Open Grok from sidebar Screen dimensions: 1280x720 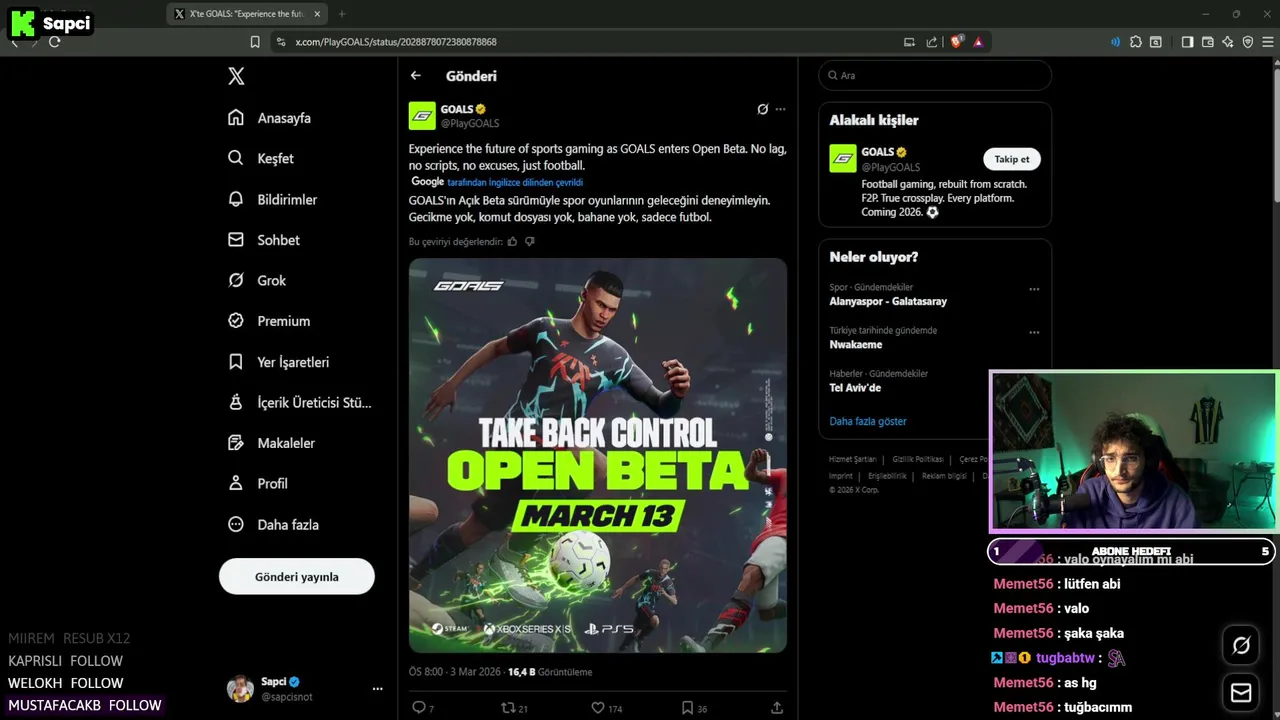click(x=257, y=280)
